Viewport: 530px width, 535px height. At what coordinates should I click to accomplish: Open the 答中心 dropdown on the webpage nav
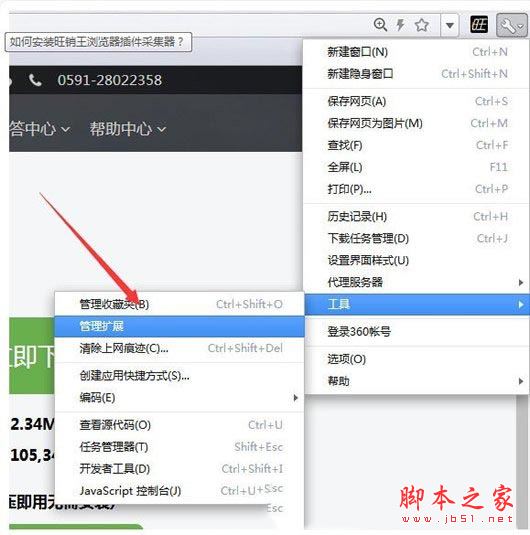click(x=39, y=129)
